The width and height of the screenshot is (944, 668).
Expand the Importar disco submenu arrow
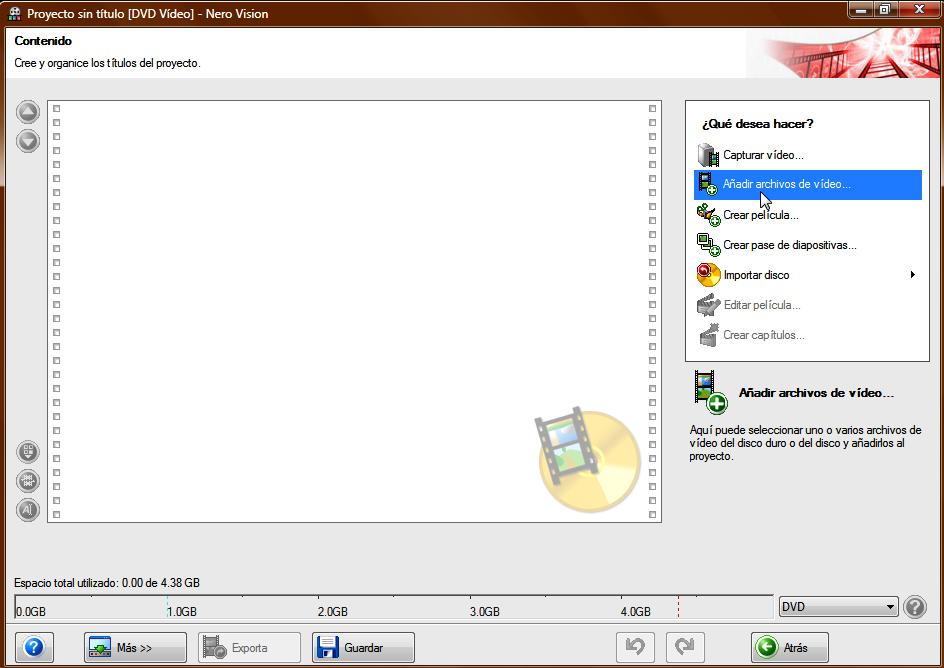point(913,275)
